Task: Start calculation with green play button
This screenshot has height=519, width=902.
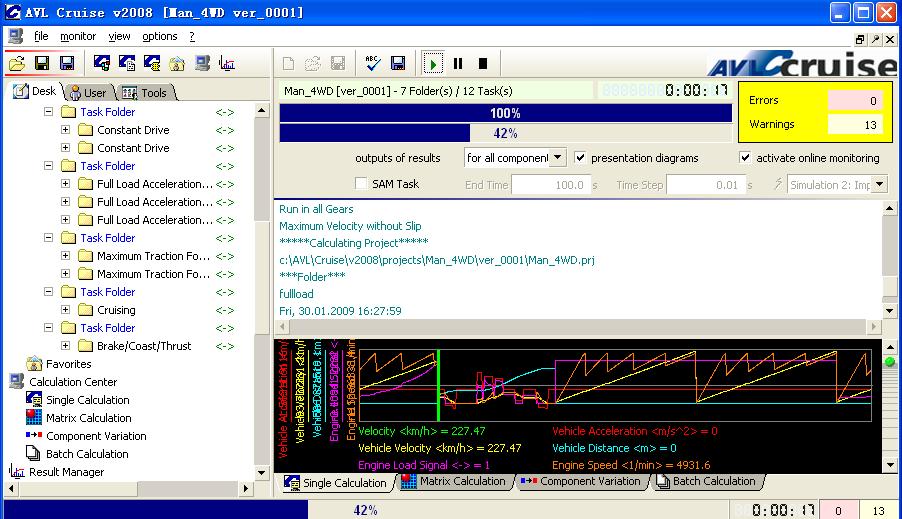Action: 433,63
